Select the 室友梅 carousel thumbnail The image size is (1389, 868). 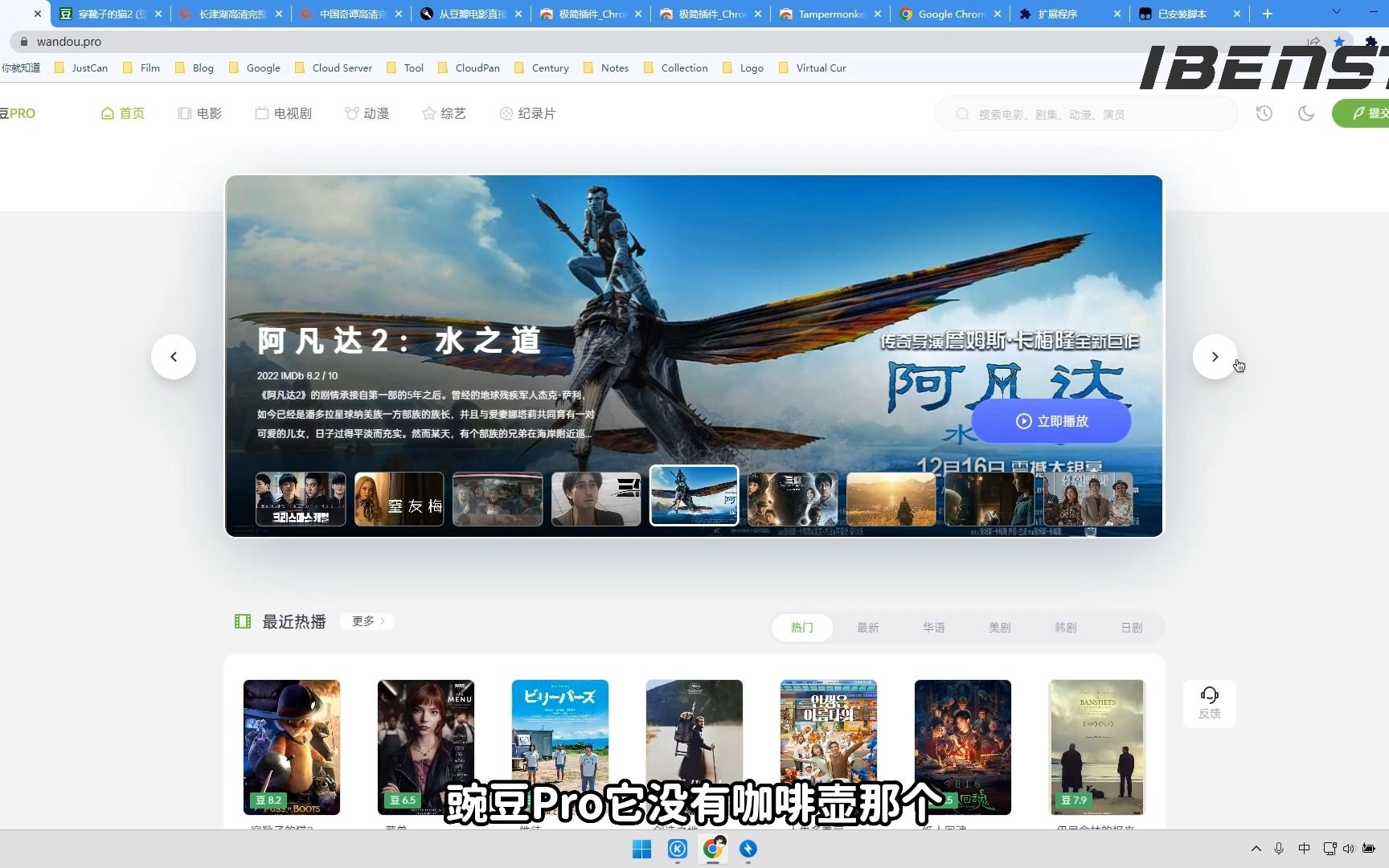(399, 499)
